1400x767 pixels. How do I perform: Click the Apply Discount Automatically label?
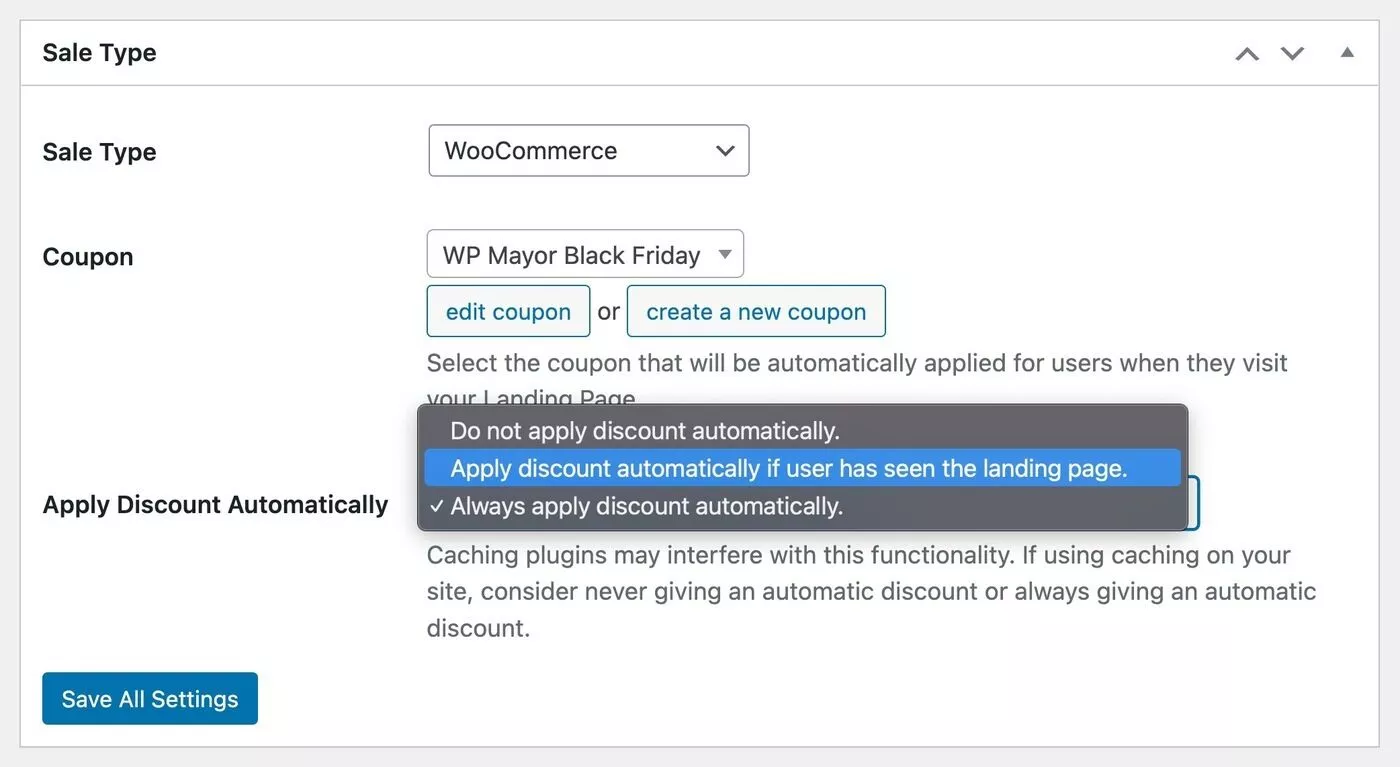coord(215,505)
